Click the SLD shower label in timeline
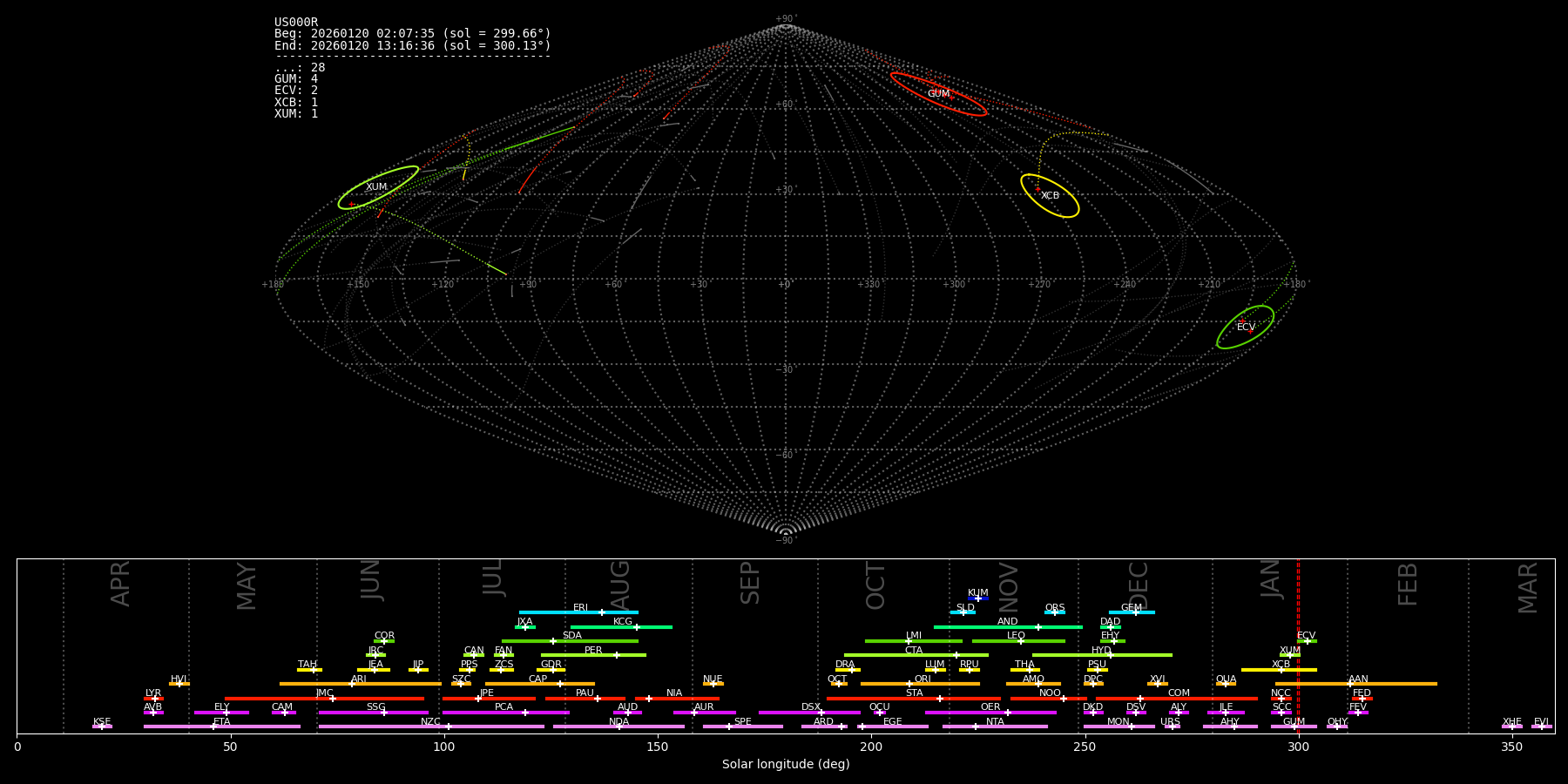Viewport: 1568px width, 784px height. (x=965, y=608)
